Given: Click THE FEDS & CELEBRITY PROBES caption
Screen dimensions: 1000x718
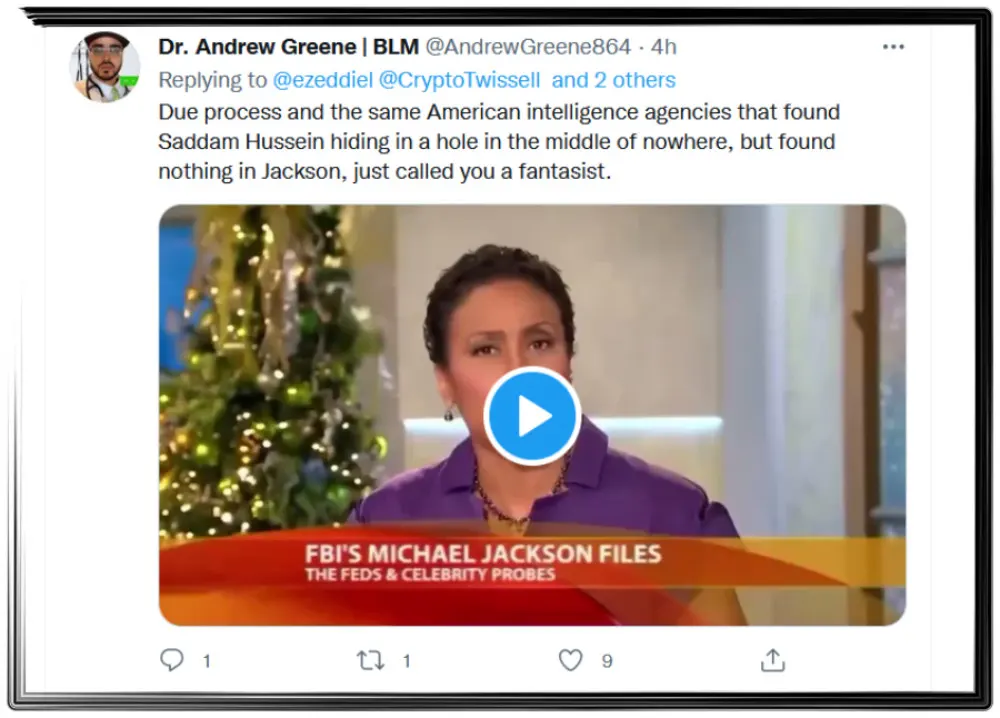Looking at the screenshot, I should 430,575.
